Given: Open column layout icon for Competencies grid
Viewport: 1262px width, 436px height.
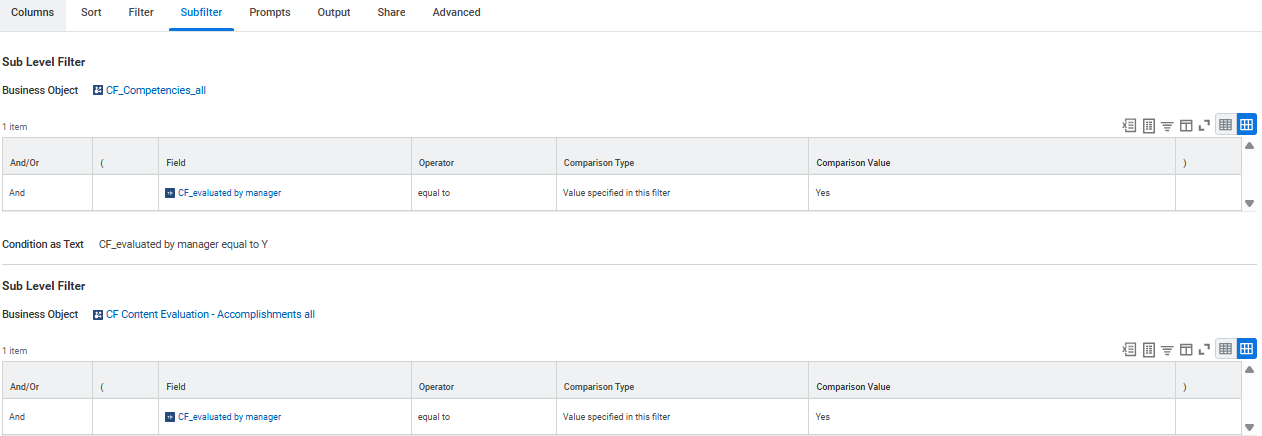Looking at the screenshot, I should tap(1186, 125).
